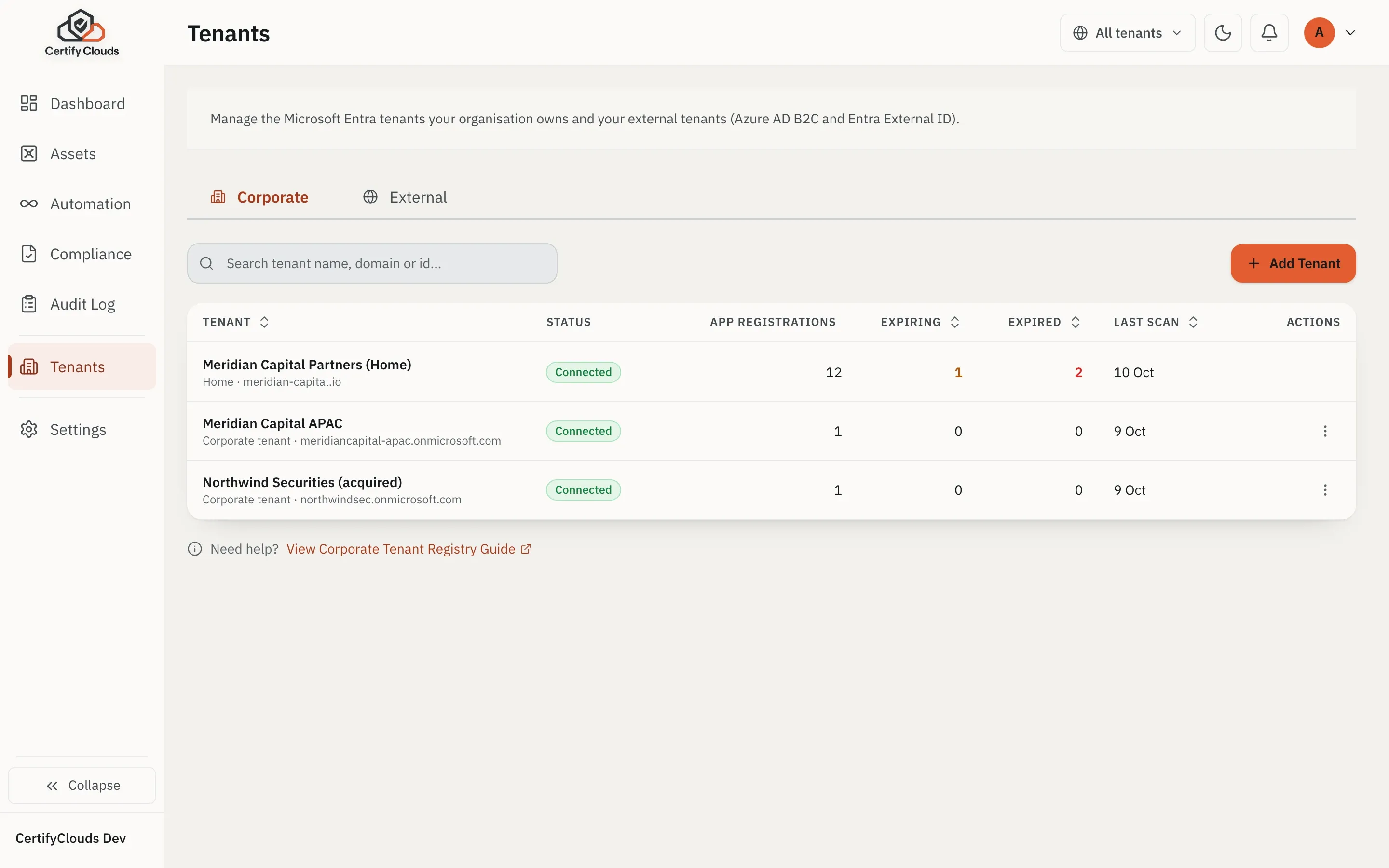Click the 10 Oct last scan value
The image size is (1389, 868).
coord(1133,373)
